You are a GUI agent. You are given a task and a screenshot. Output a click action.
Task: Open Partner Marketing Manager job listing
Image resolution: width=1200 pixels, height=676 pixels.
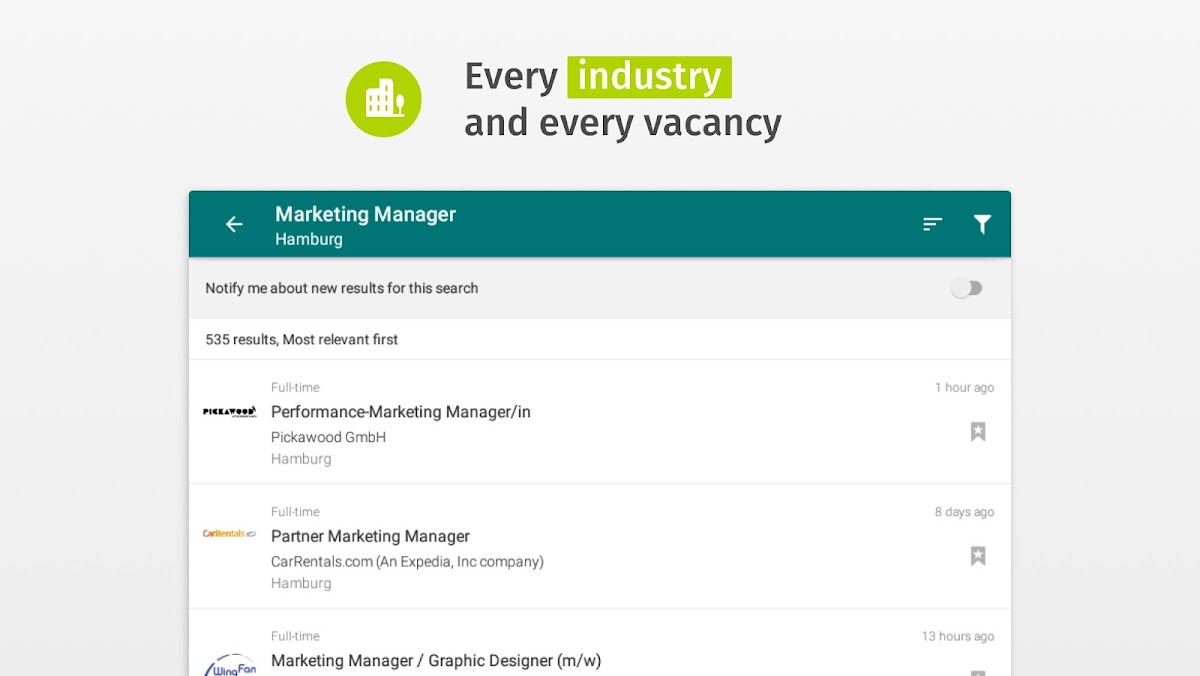[370, 536]
